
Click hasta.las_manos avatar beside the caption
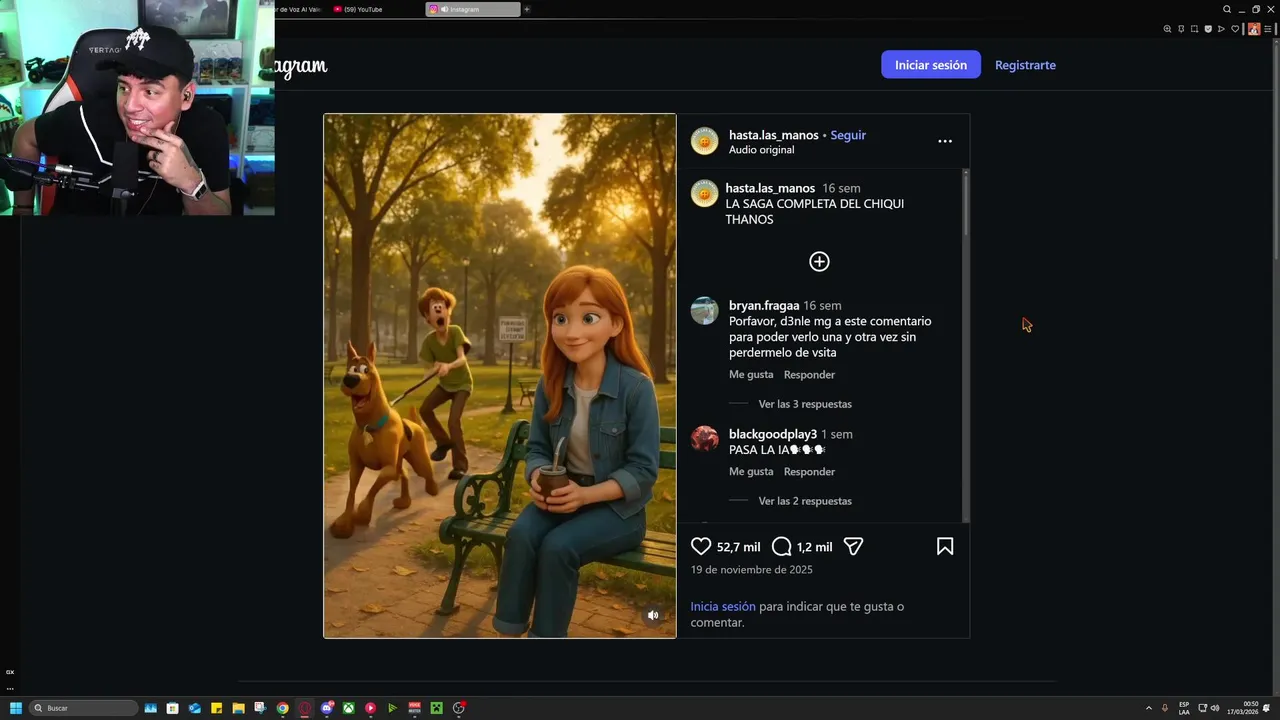click(705, 194)
